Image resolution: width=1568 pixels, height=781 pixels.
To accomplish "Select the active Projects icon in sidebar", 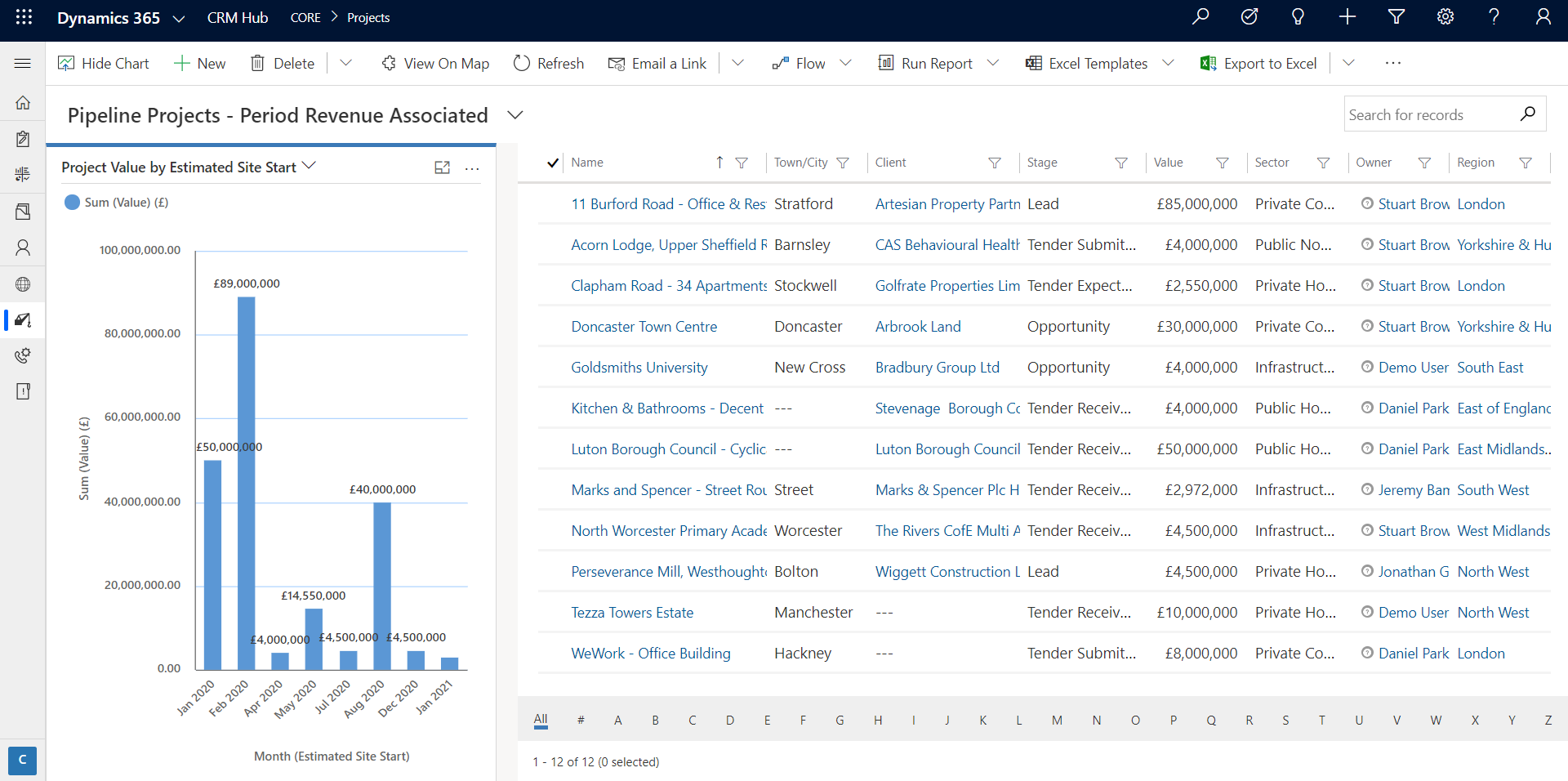I will tap(23, 319).
